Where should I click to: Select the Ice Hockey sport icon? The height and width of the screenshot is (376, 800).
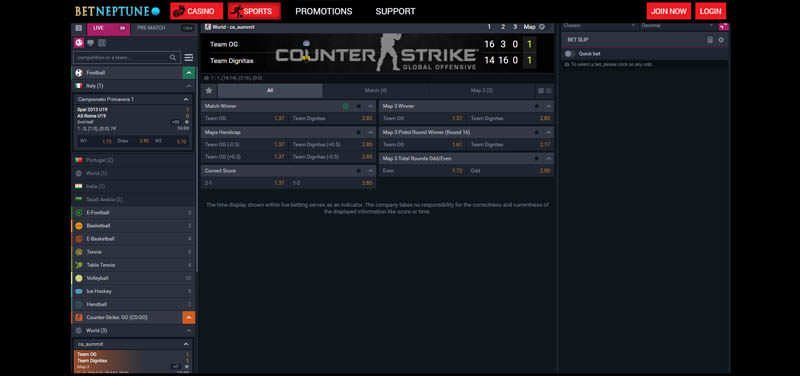click(x=79, y=291)
